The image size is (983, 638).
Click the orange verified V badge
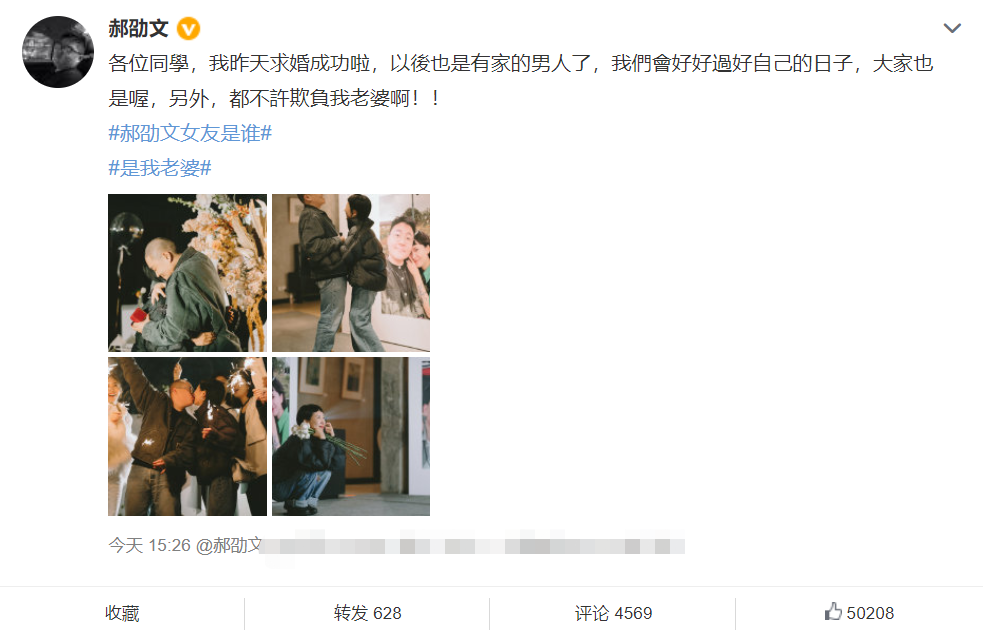click(188, 29)
